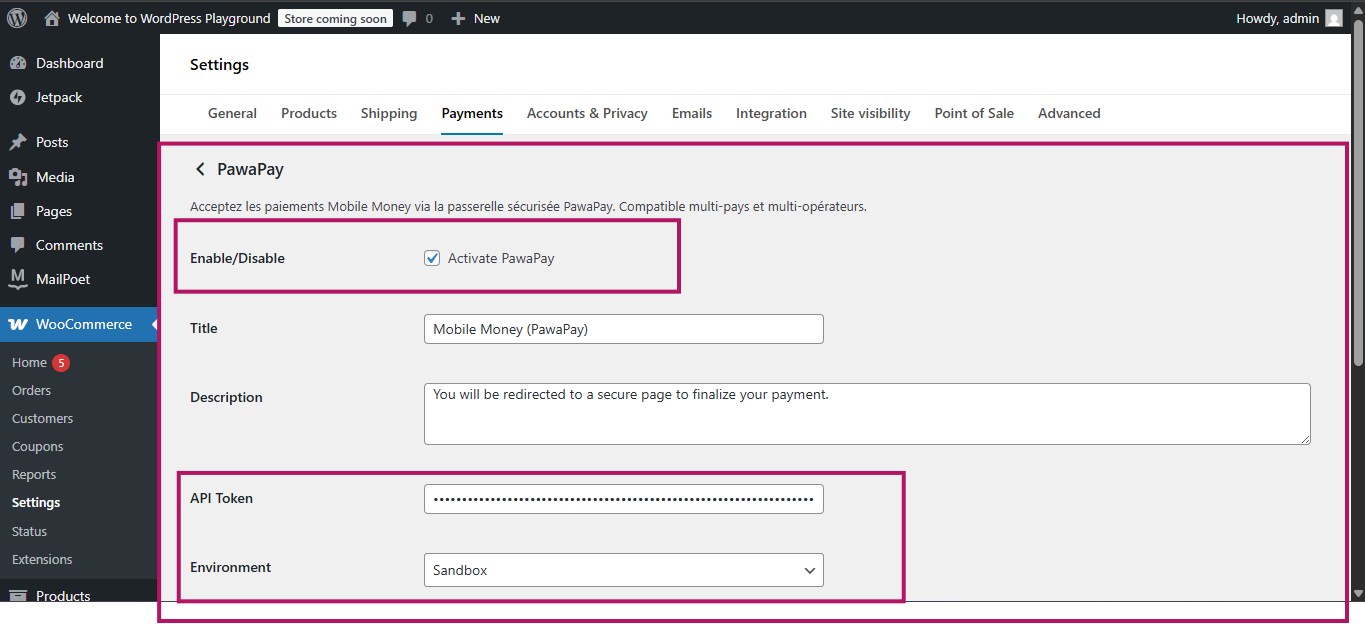
Task: Click the Products archive icon
Action: pyautogui.click(x=18, y=595)
